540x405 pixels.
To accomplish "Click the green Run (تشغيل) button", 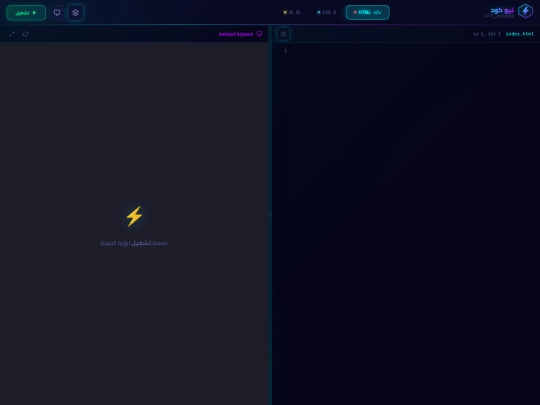I will point(26,13).
